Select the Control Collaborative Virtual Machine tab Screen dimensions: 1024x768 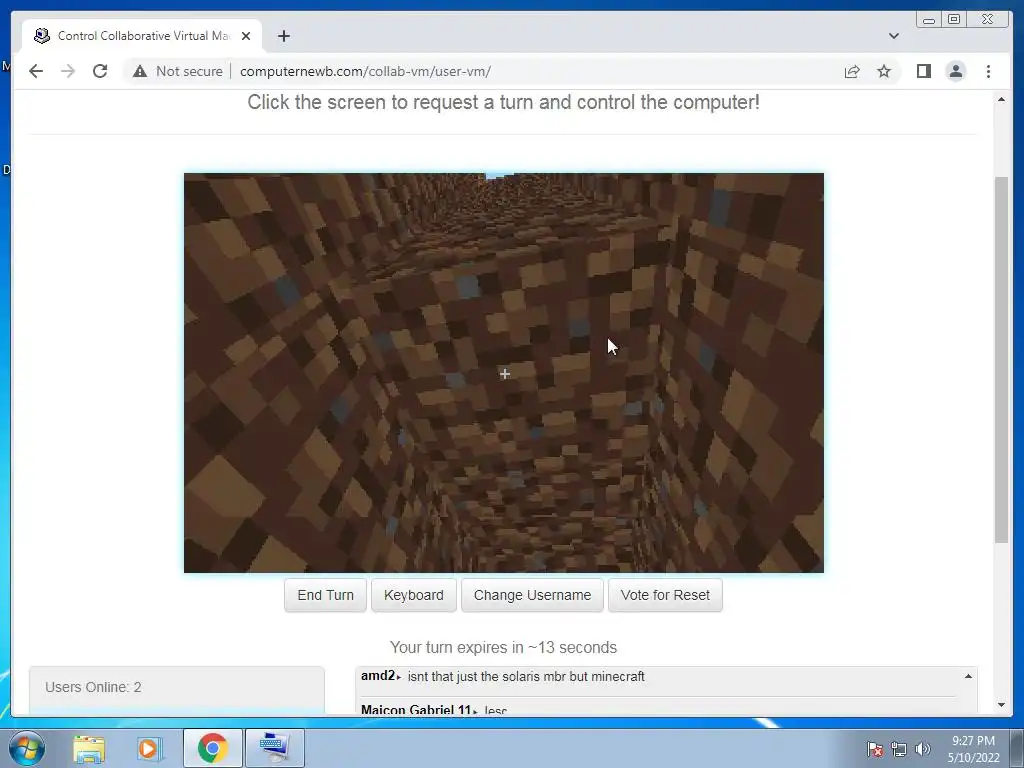click(x=142, y=36)
